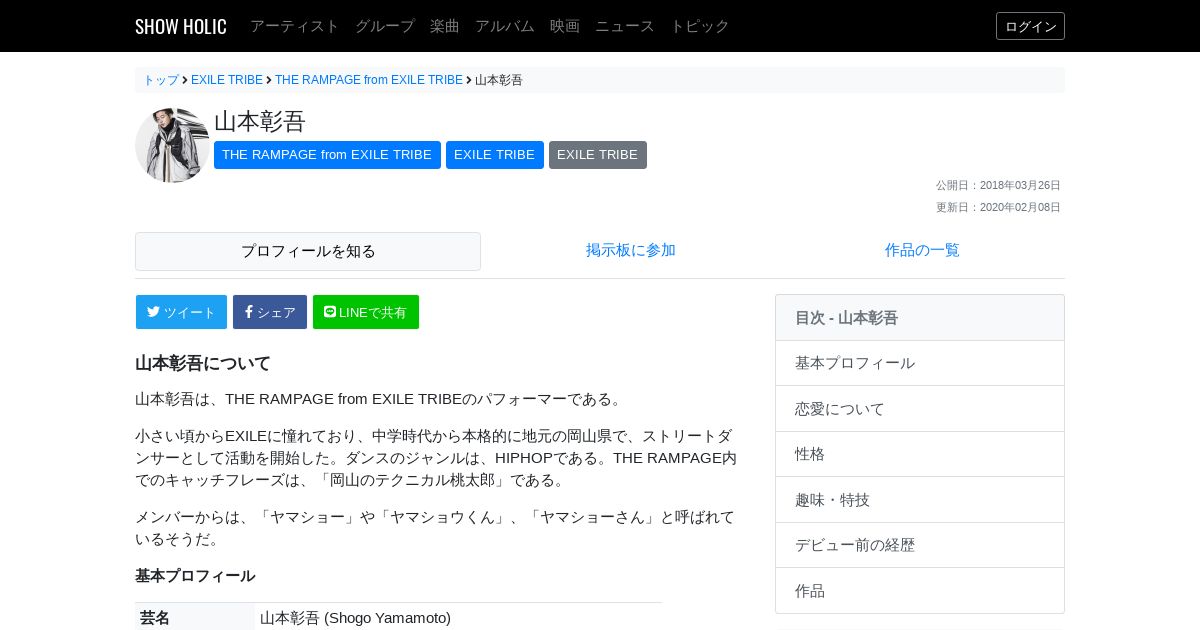Select the blue EXILE TRIBE tag
Screen dimensions: 1200x630
pyautogui.click(x=495, y=155)
